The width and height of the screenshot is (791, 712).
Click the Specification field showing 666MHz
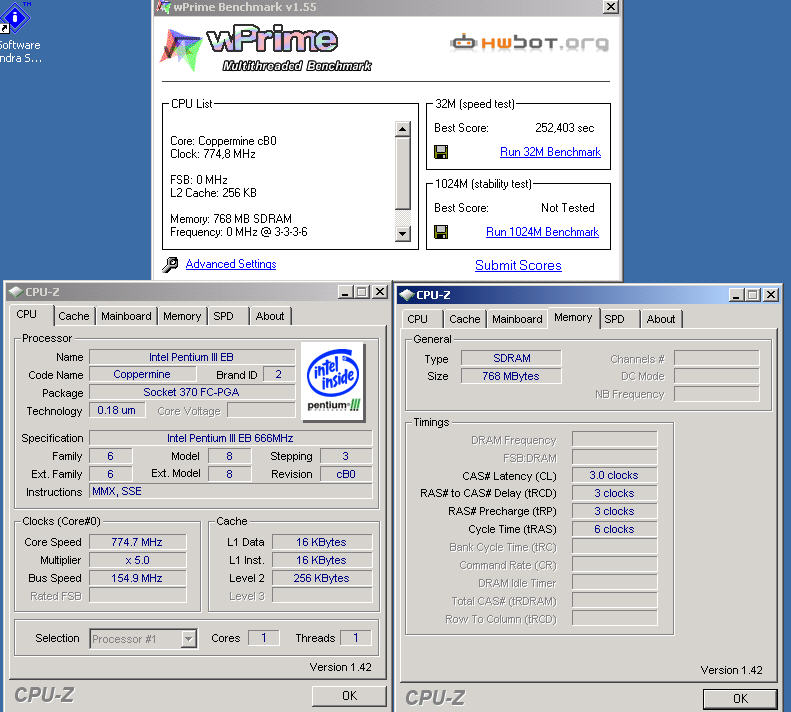point(231,438)
